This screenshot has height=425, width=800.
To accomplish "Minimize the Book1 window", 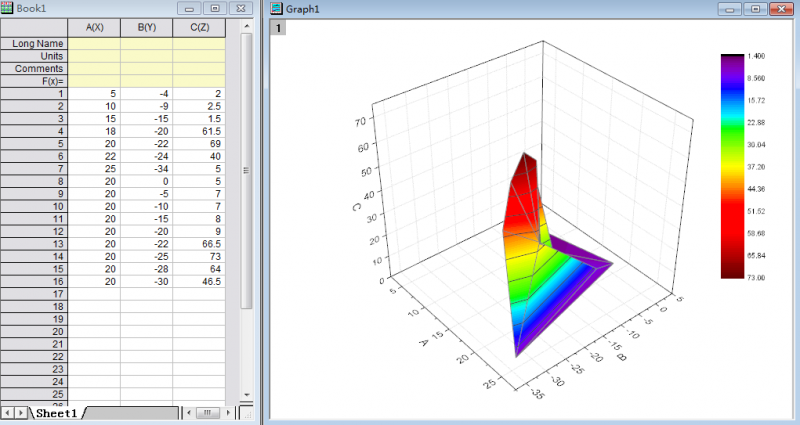I will (x=189, y=8).
